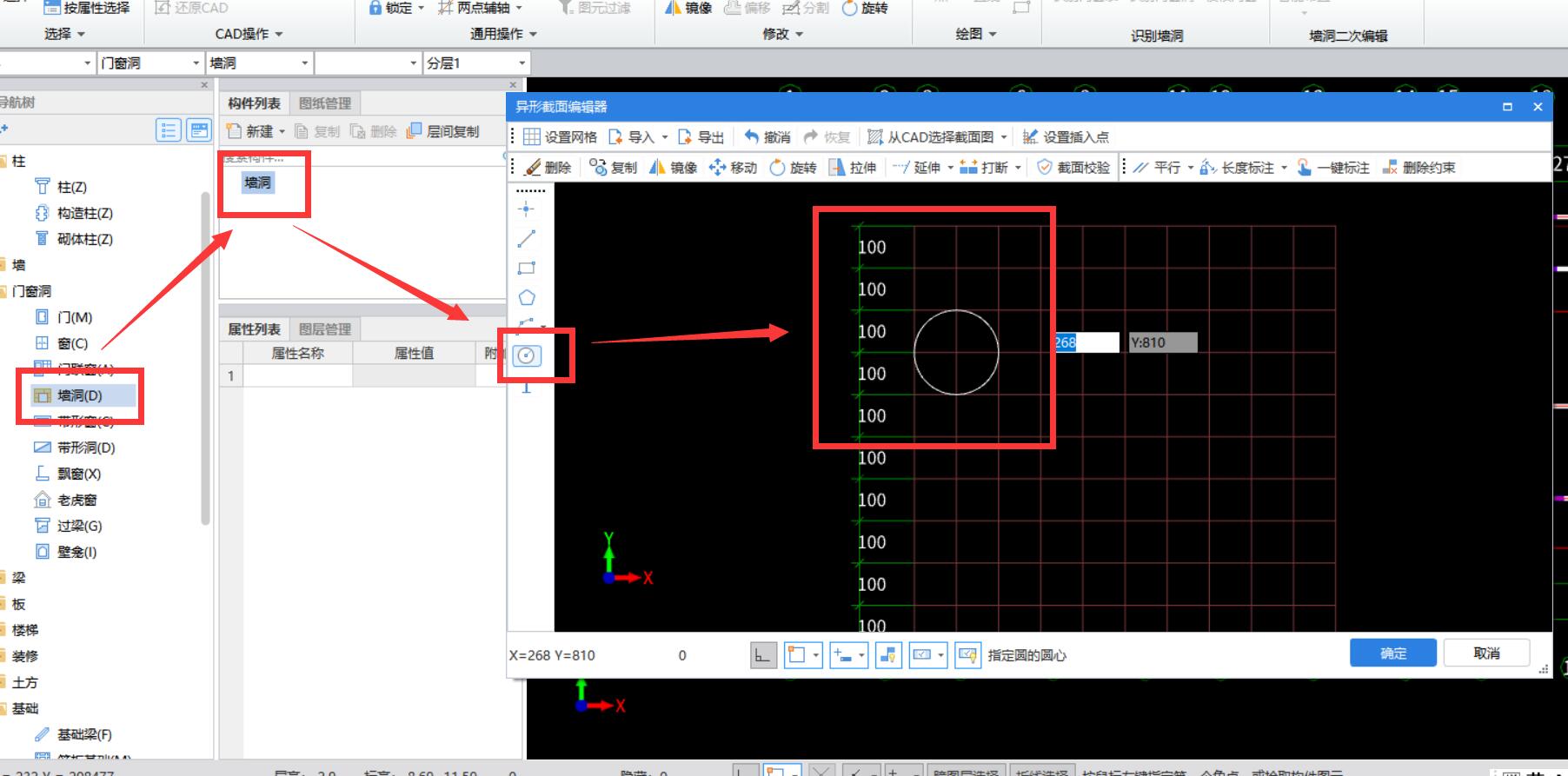Image resolution: width=1568 pixels, height=776 pixels.
Task: Open 平行 parallel constraint dropdown
Action: tap(1191, 168)
